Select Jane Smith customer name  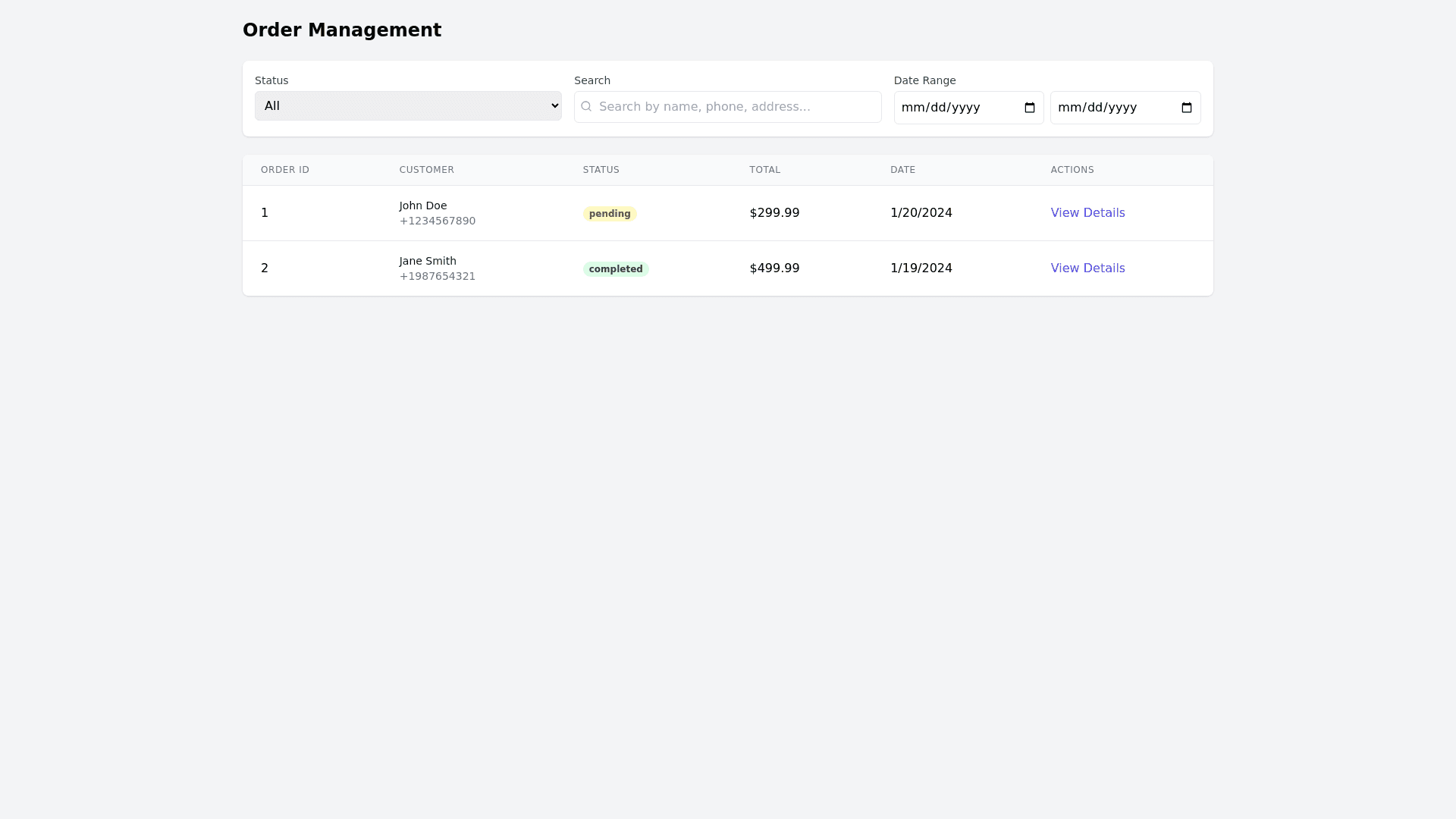[x=428, y=261]
